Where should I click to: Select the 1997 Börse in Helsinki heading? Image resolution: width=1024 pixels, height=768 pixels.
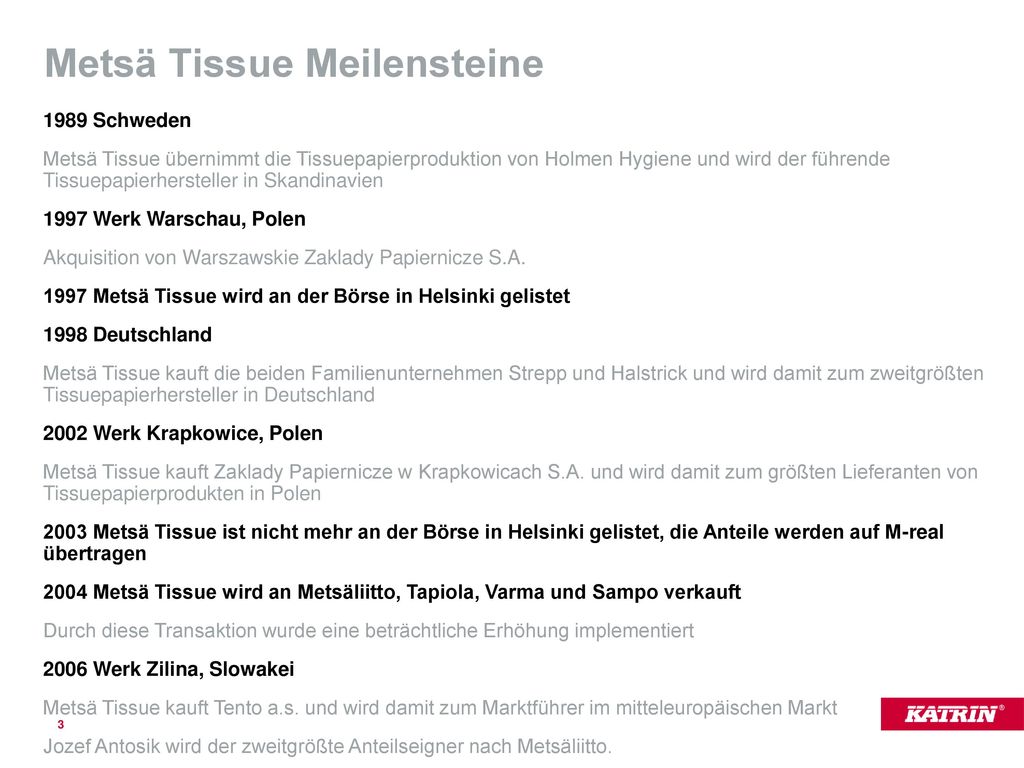click(306, 296)
